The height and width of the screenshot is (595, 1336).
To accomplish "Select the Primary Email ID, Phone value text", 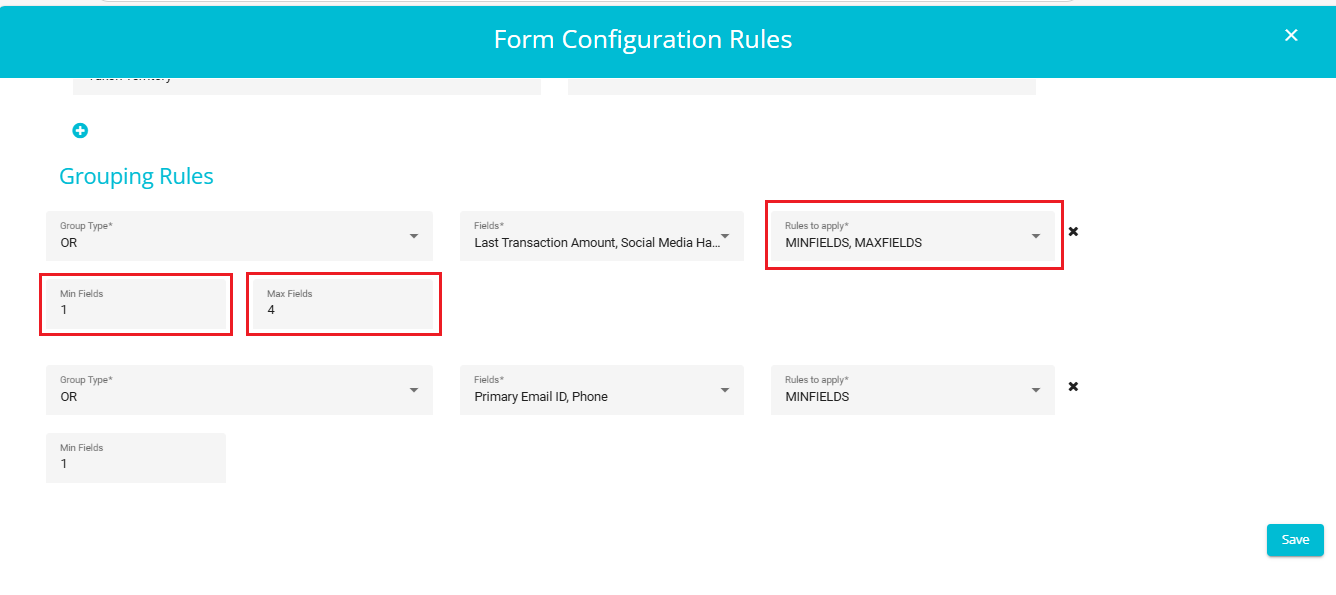I will tap(541, 397).
